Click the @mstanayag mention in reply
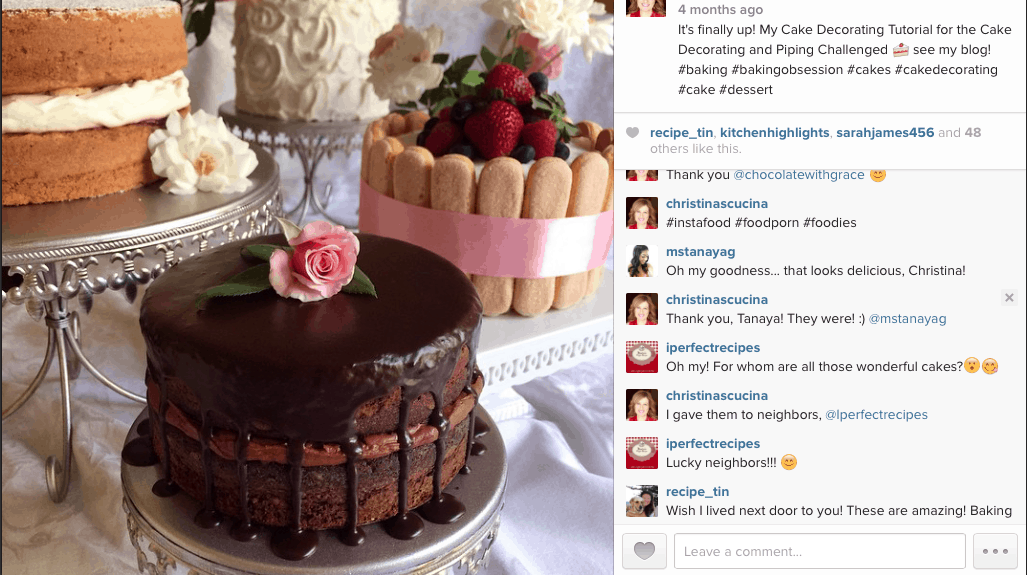1027x575 pixels. [x=907, y=319]
